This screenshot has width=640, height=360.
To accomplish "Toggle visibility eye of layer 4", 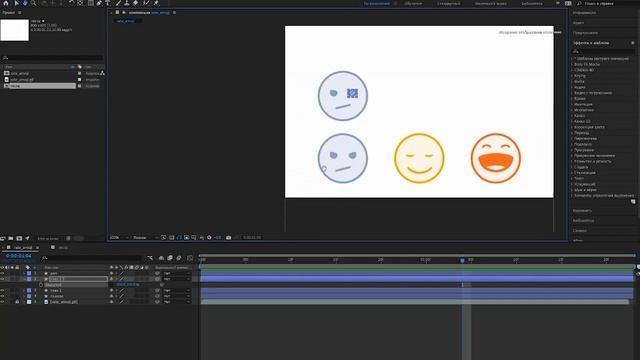I will coord(2,296).
